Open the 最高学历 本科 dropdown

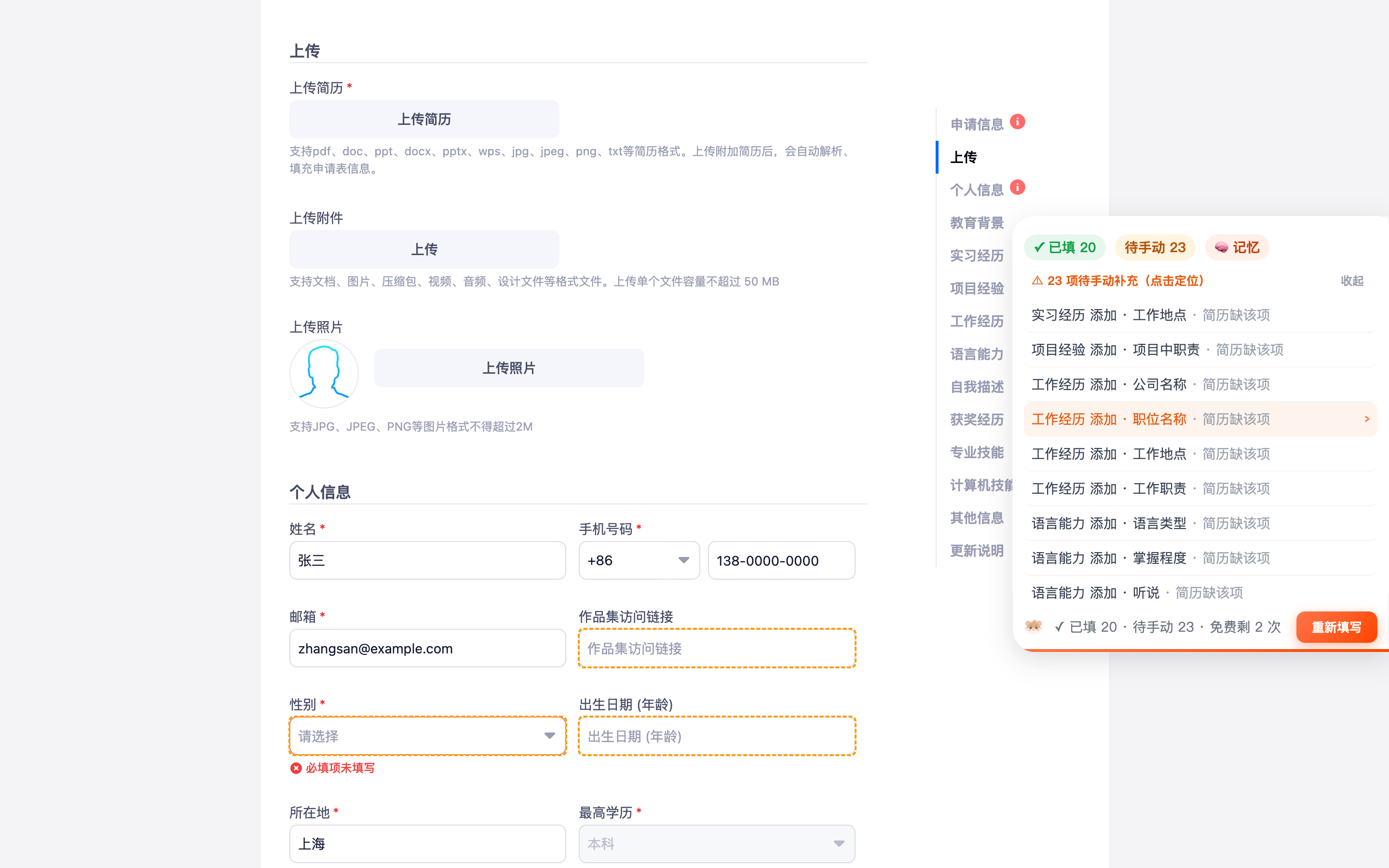click(717, 844)
